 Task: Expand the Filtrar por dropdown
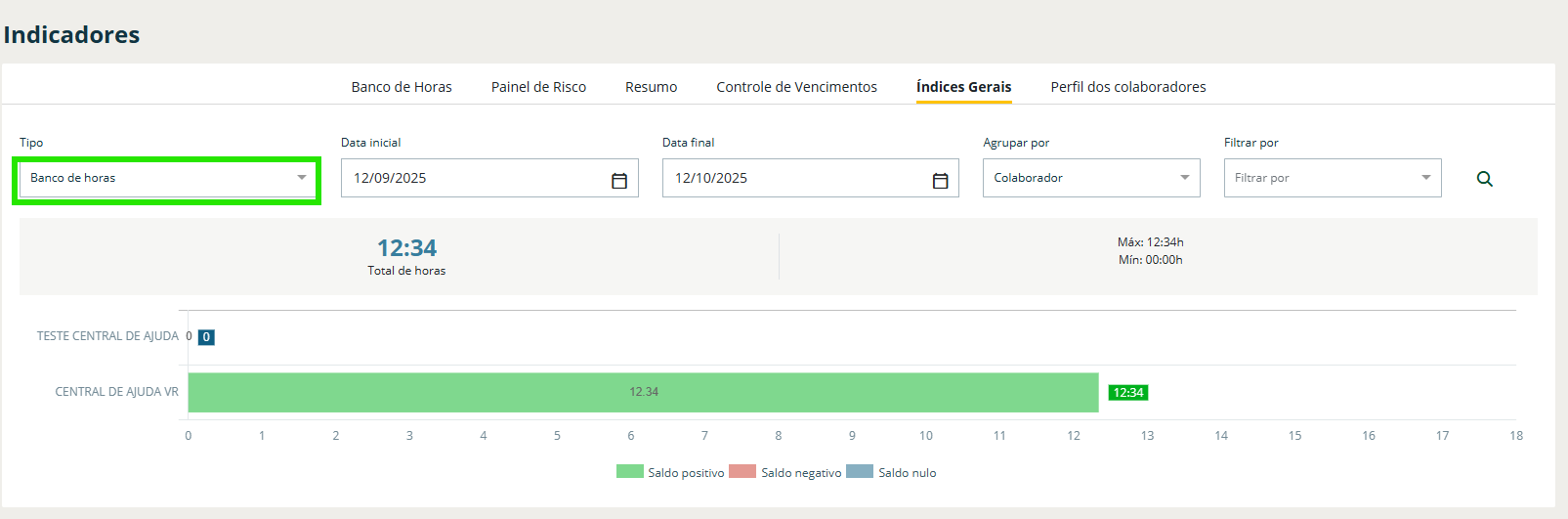pyautogui.click(x=1332, y=178)
